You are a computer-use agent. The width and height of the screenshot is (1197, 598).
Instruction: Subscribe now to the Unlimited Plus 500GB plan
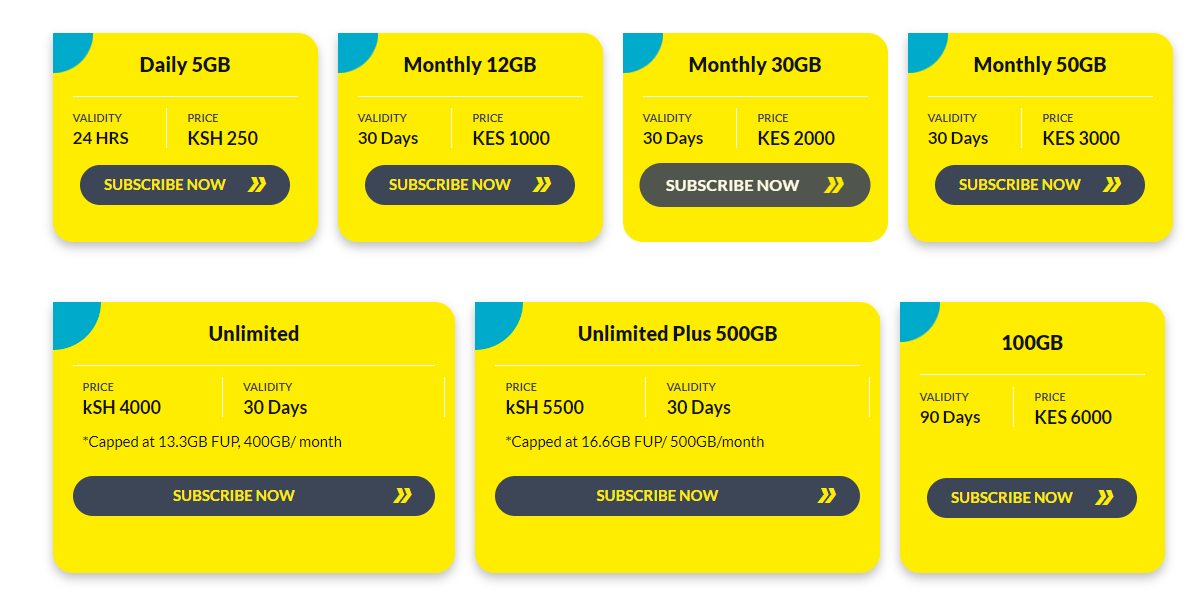click(x=677, y=495)
